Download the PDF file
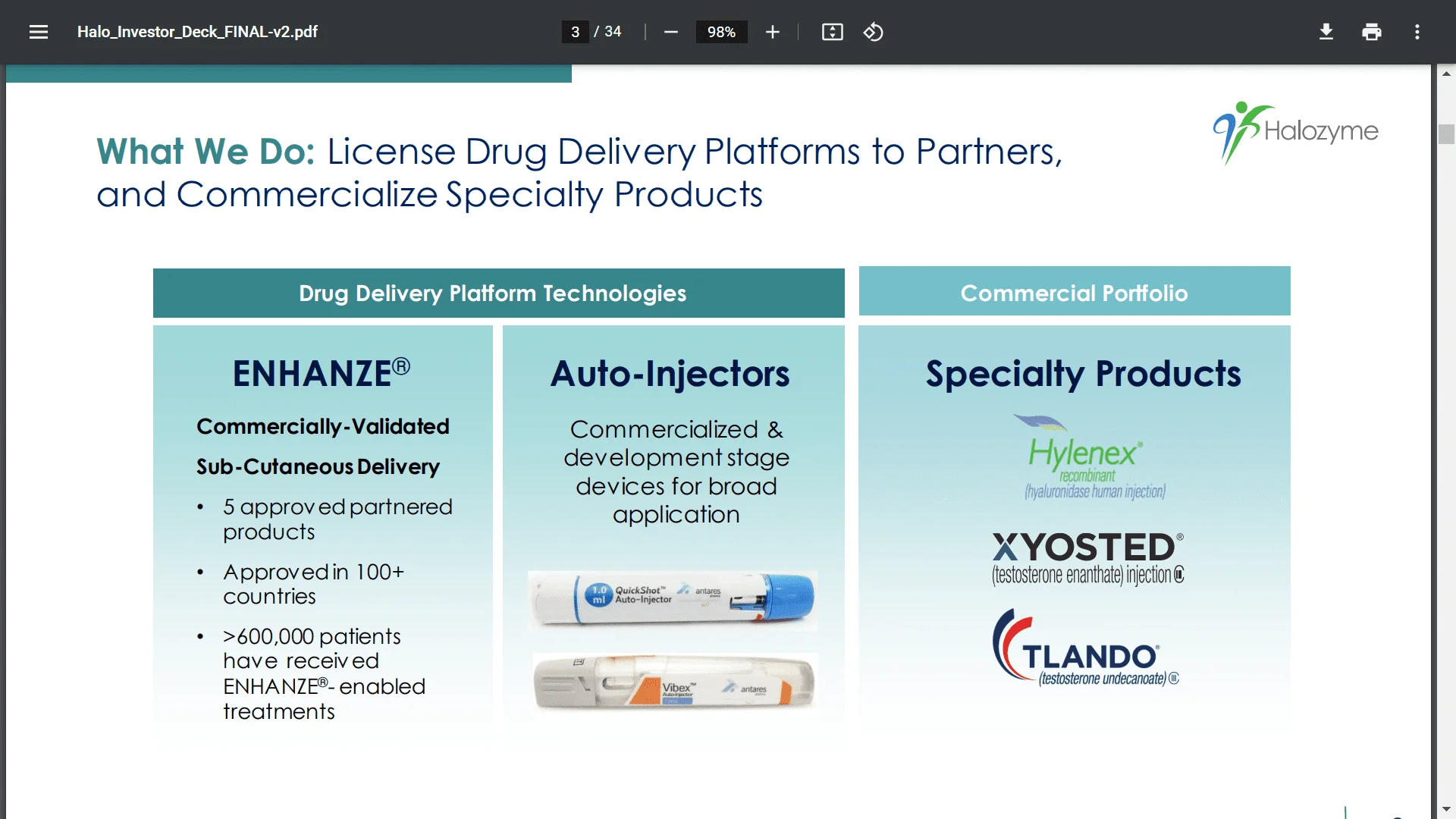The width and height of the screenshot is (1456, 819). tap(1326, 32)
